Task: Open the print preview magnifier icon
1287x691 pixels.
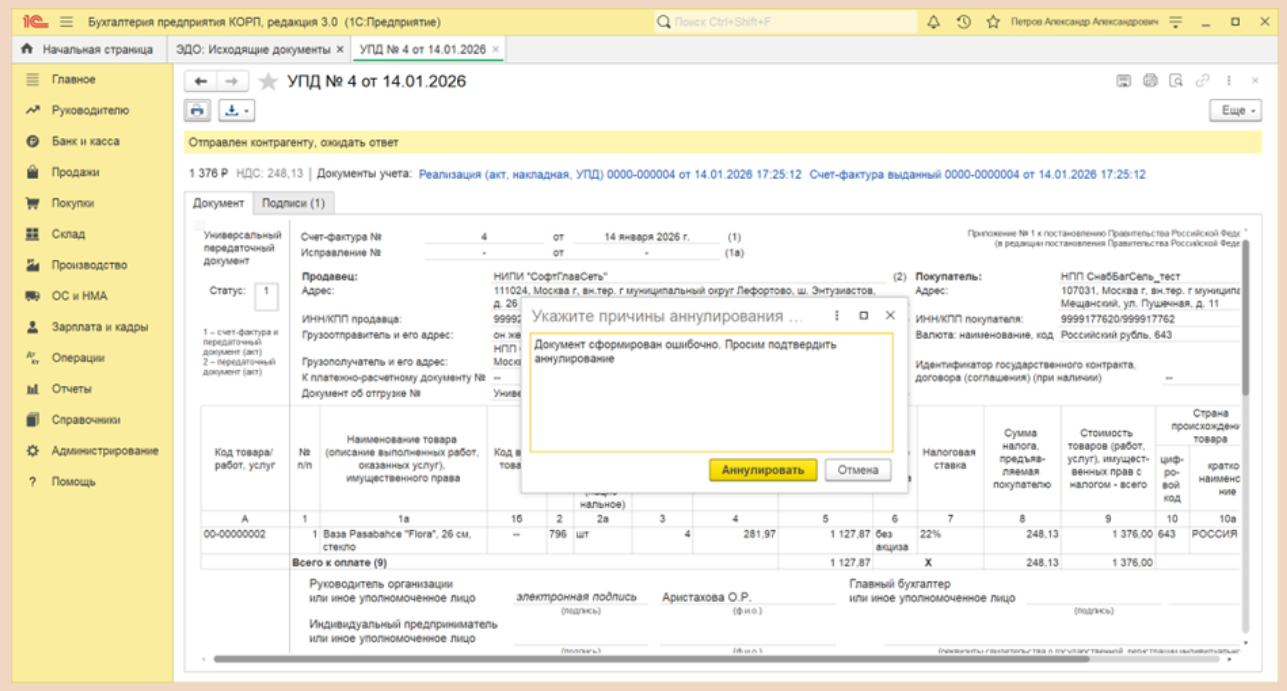Action: click(x=1176, y=81)
